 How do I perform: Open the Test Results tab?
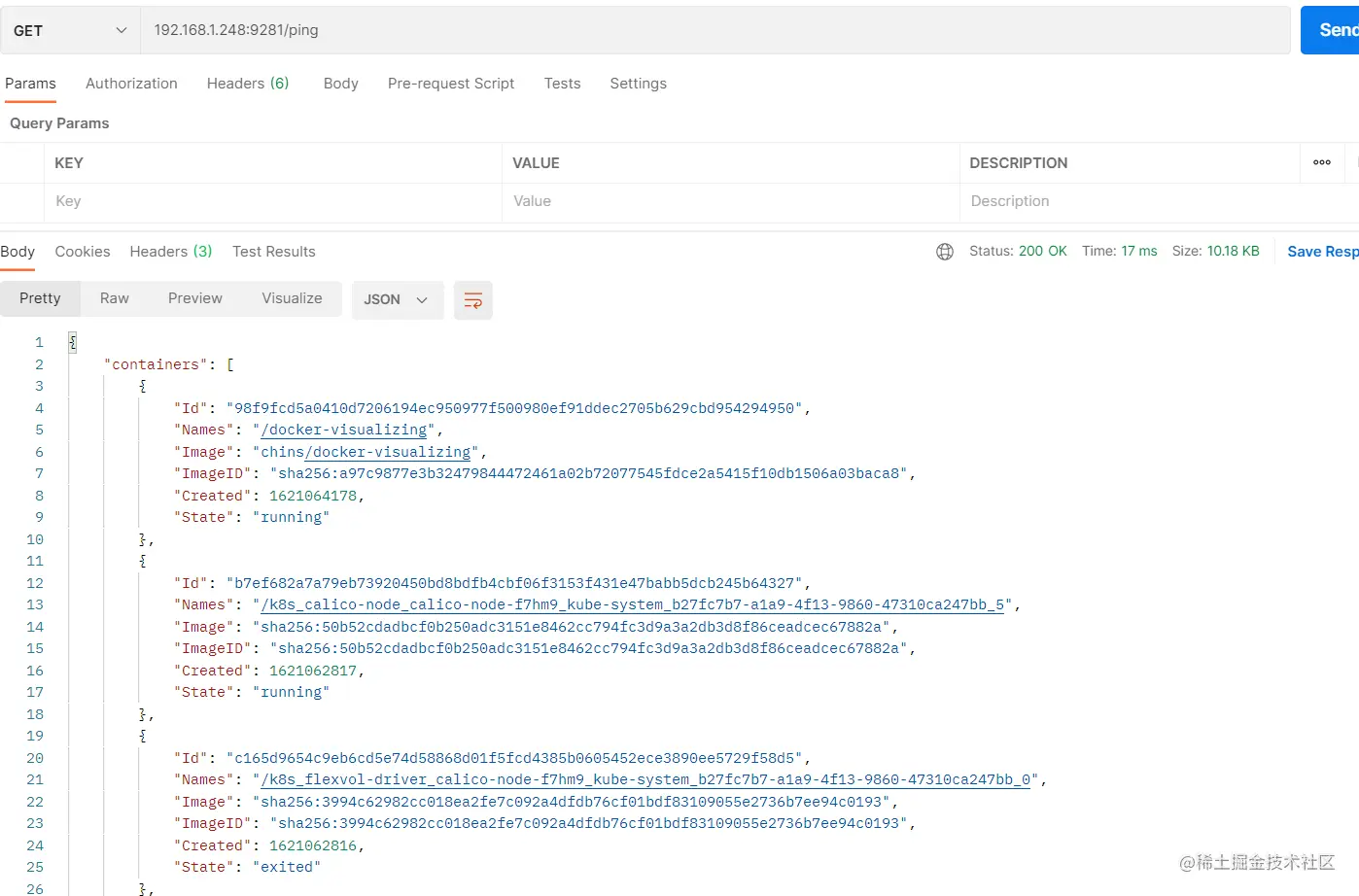(x=274, y=252)
